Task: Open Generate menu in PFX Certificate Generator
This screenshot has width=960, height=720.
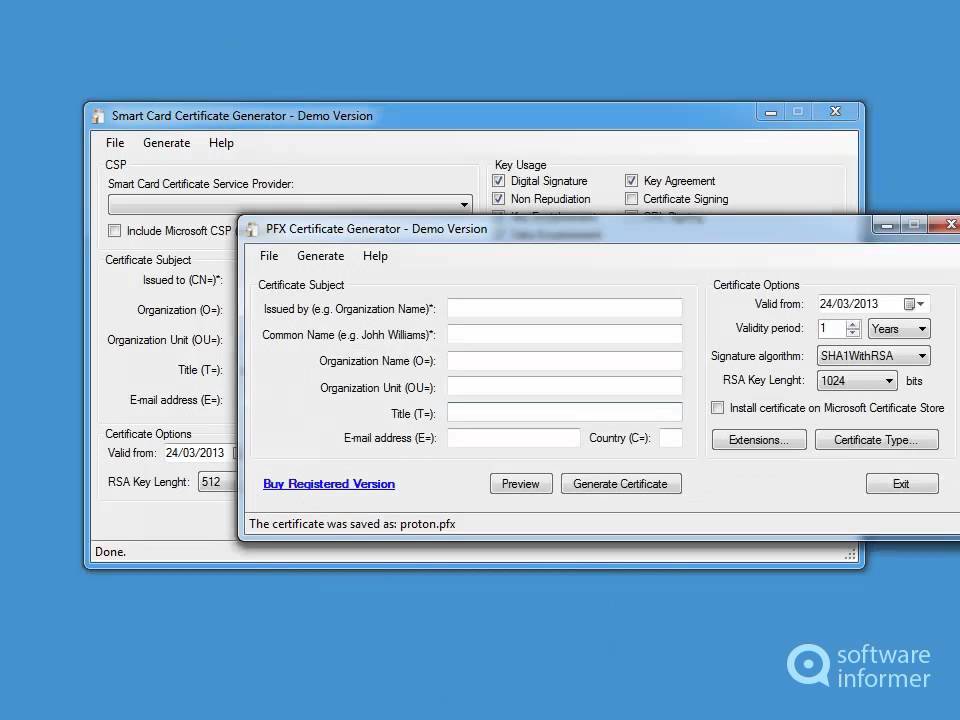Action: point(320,256)
